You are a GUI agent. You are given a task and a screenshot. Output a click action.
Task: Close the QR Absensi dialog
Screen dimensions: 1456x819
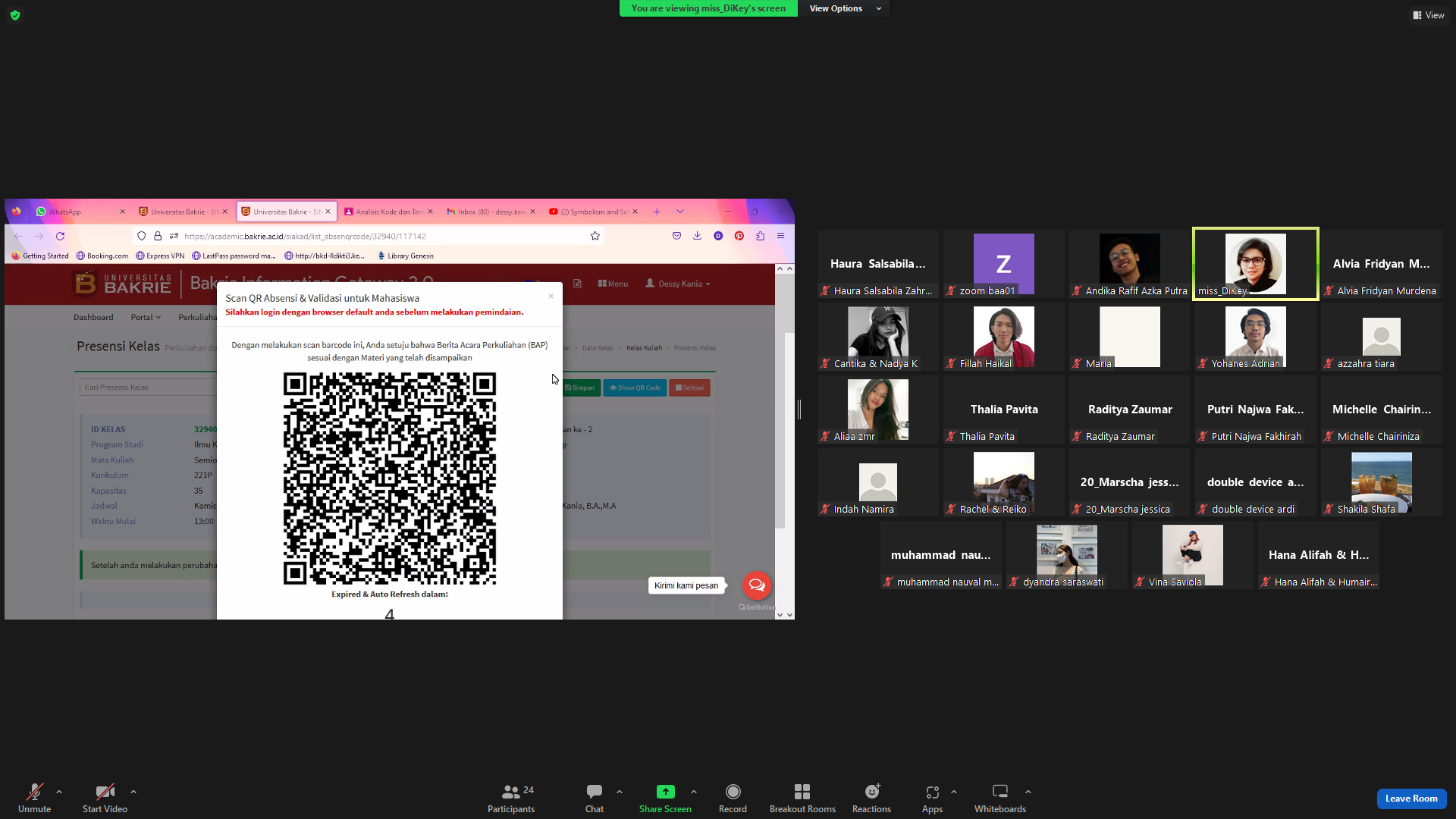point(551,297)
